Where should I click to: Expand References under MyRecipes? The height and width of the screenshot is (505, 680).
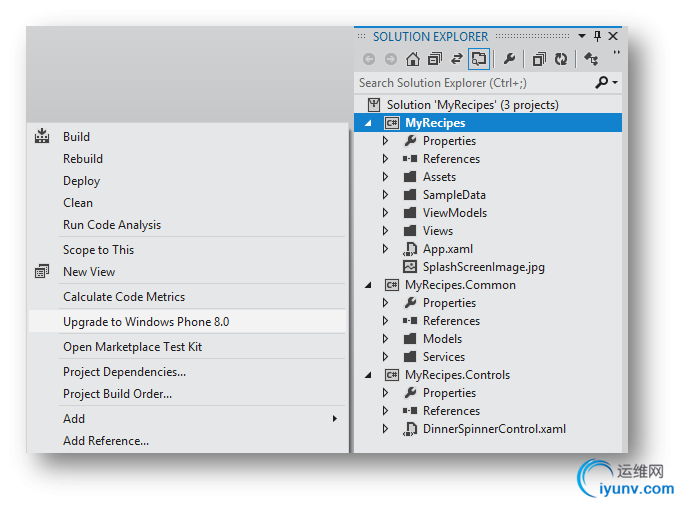point(385,159)
